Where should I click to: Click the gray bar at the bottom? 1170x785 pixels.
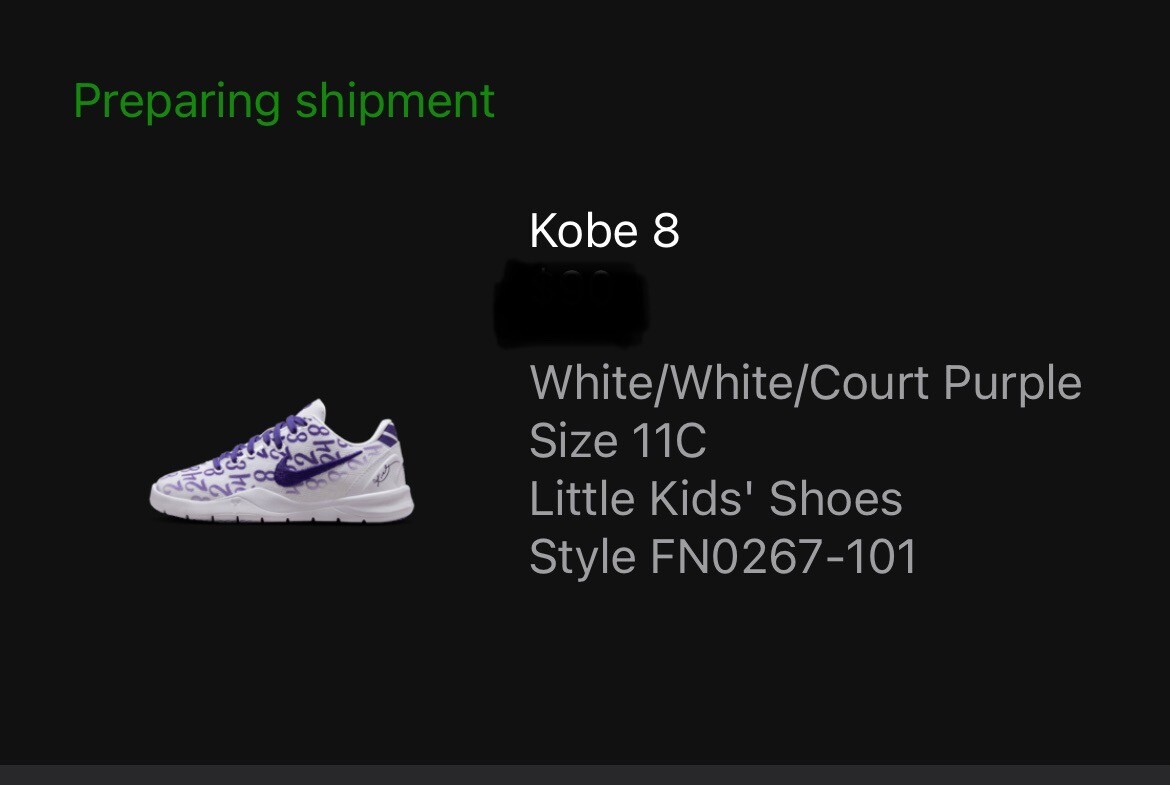pyautogui.click(x=585, y=774)
